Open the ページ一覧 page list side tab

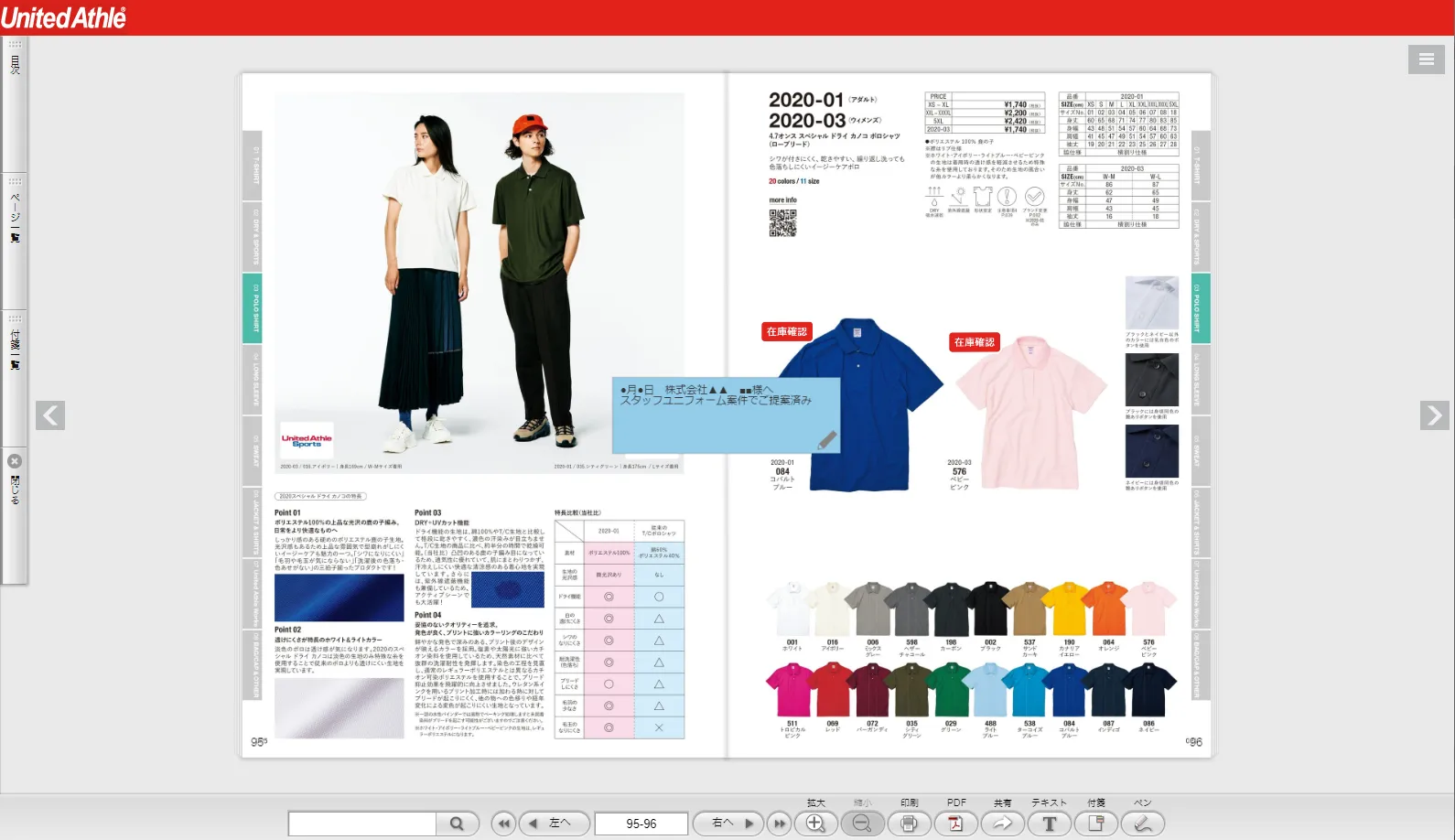pos(15,240)
